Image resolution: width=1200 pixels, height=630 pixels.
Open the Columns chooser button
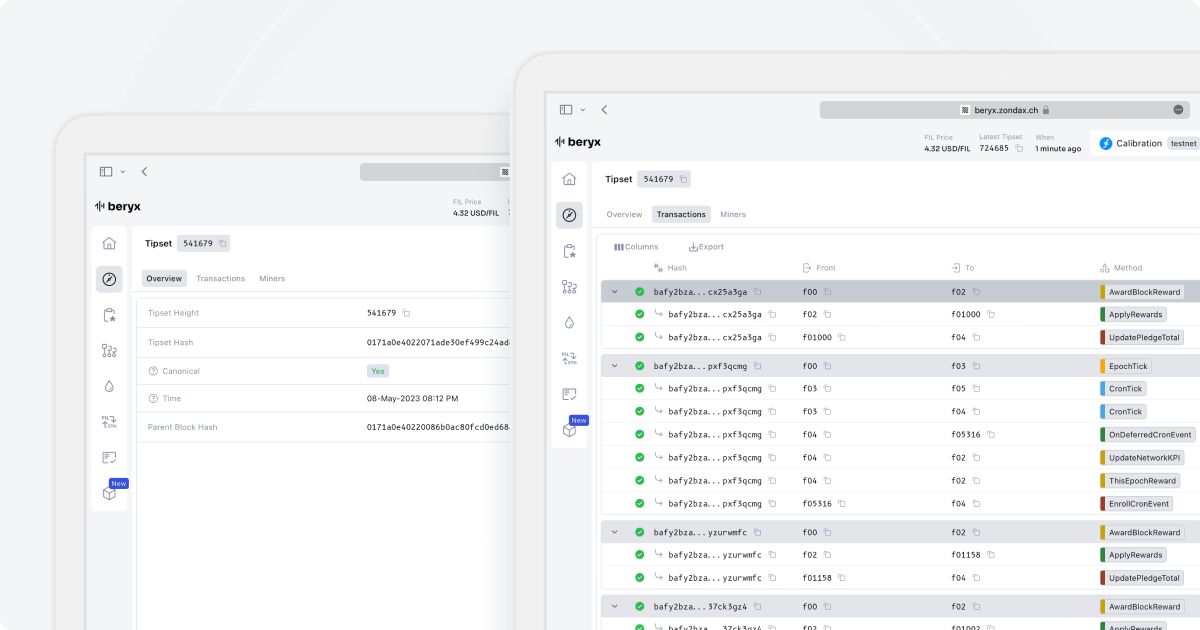(x=636, y=247)
